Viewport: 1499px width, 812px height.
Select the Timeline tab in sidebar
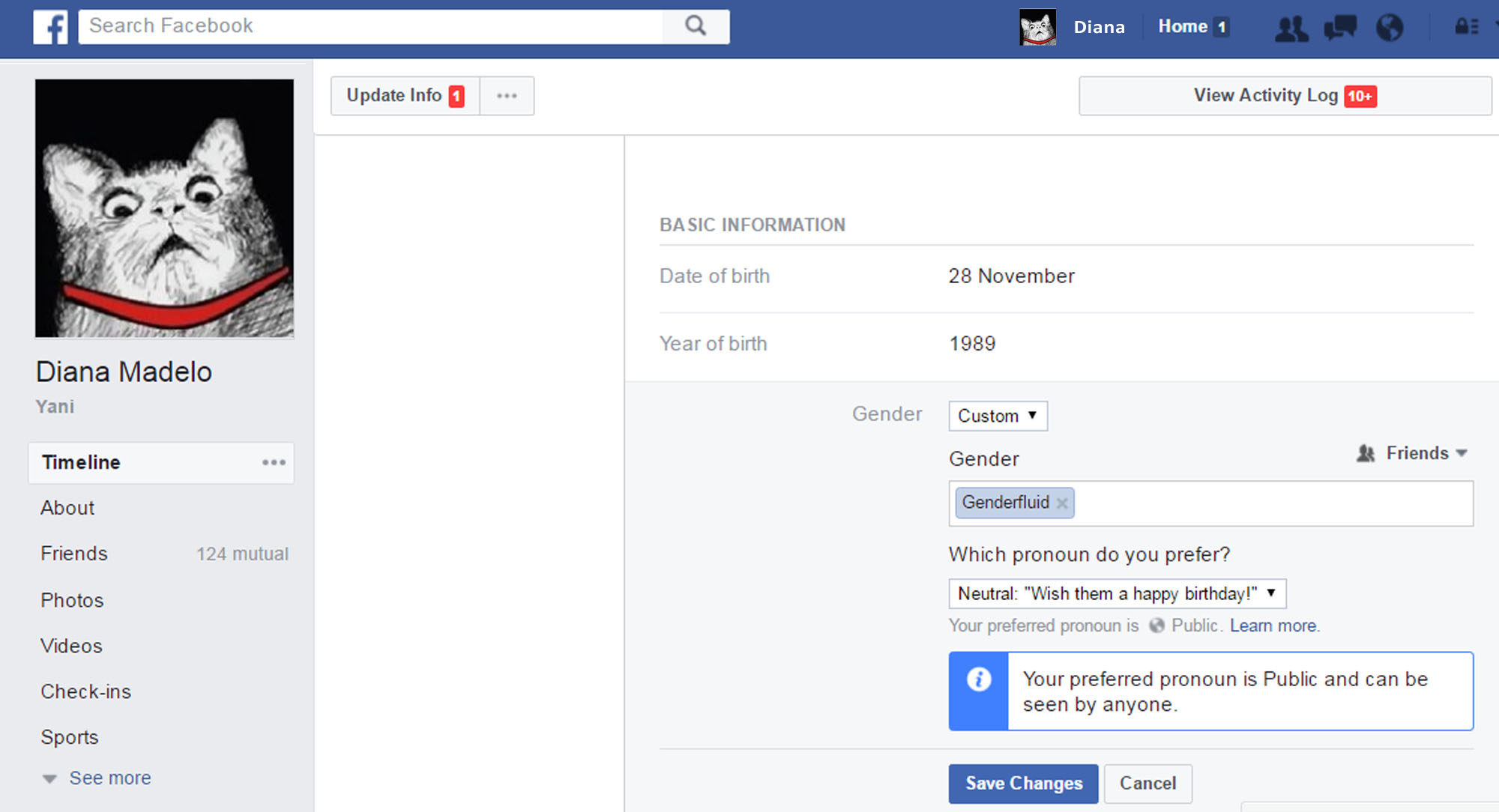click(161, 462)
